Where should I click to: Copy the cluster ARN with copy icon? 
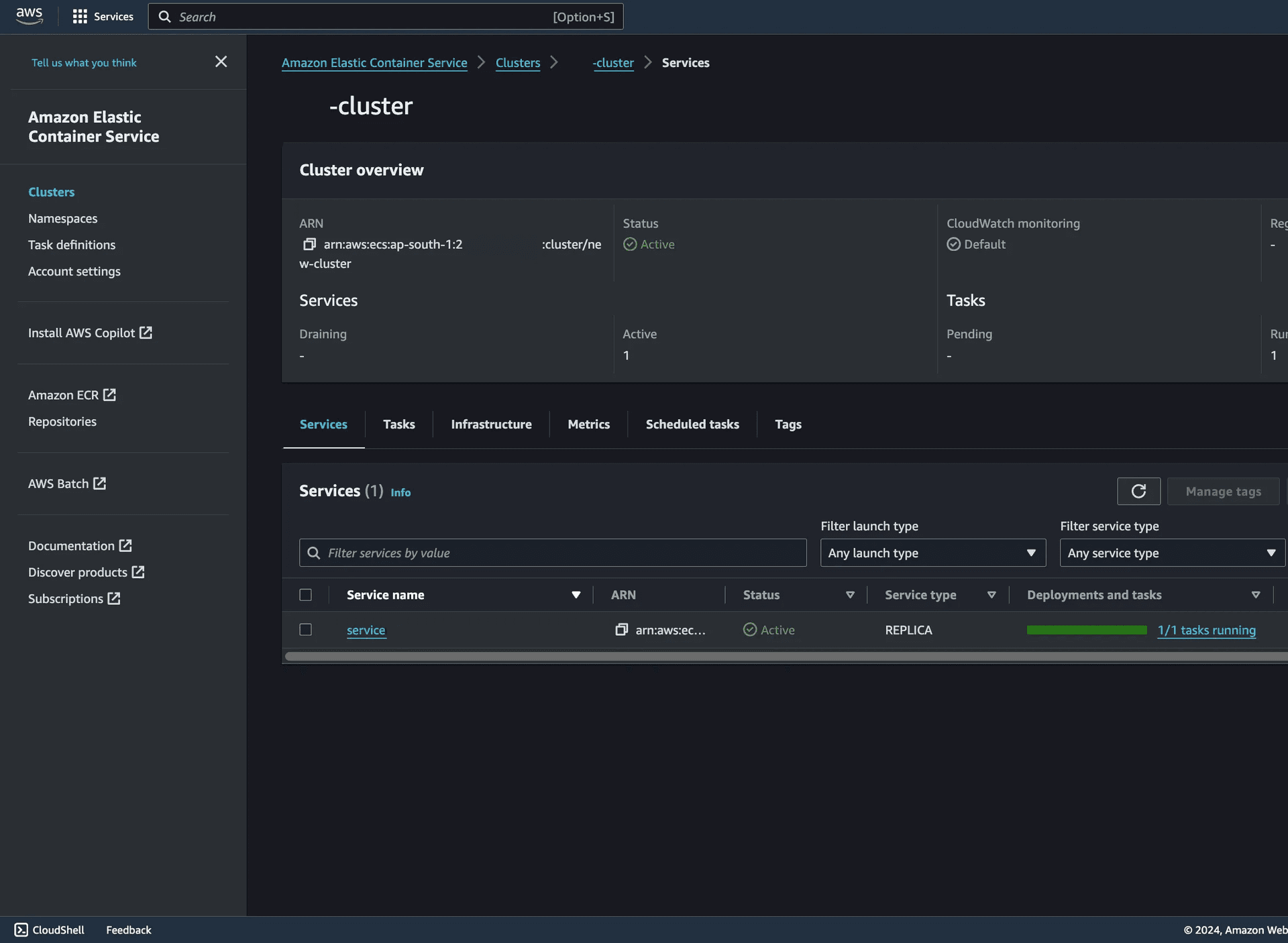pos(309,244)
